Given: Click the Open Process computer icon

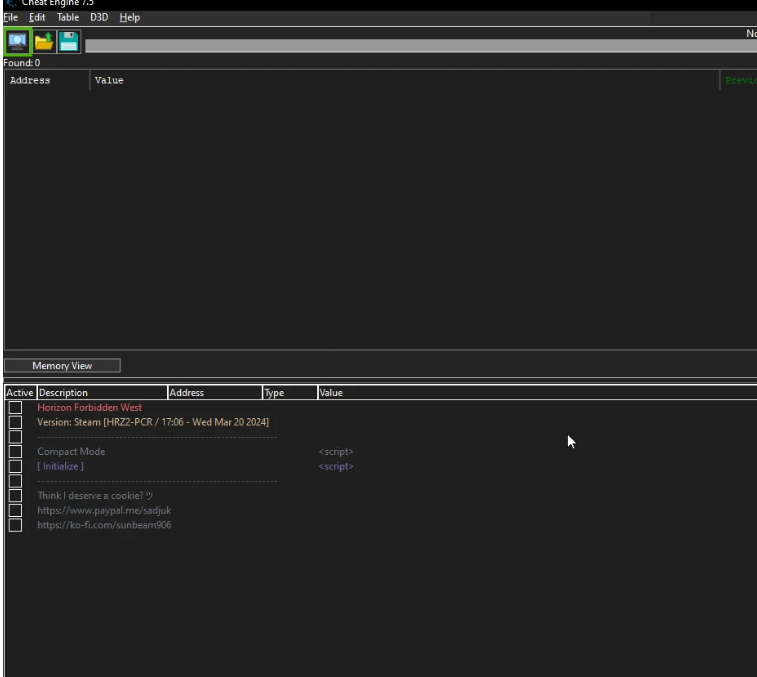Looking at the screenshot, I should [x=17, y=41].
